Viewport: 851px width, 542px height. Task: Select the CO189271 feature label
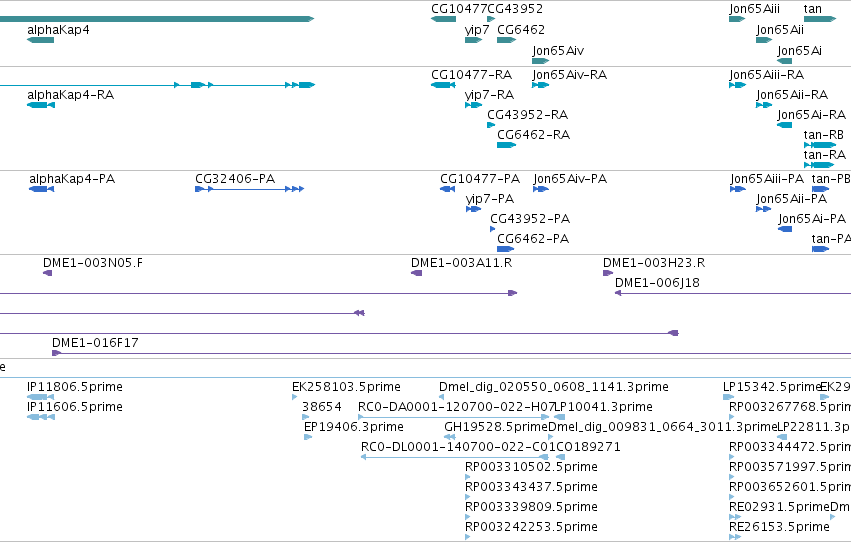tap(588, 447)
